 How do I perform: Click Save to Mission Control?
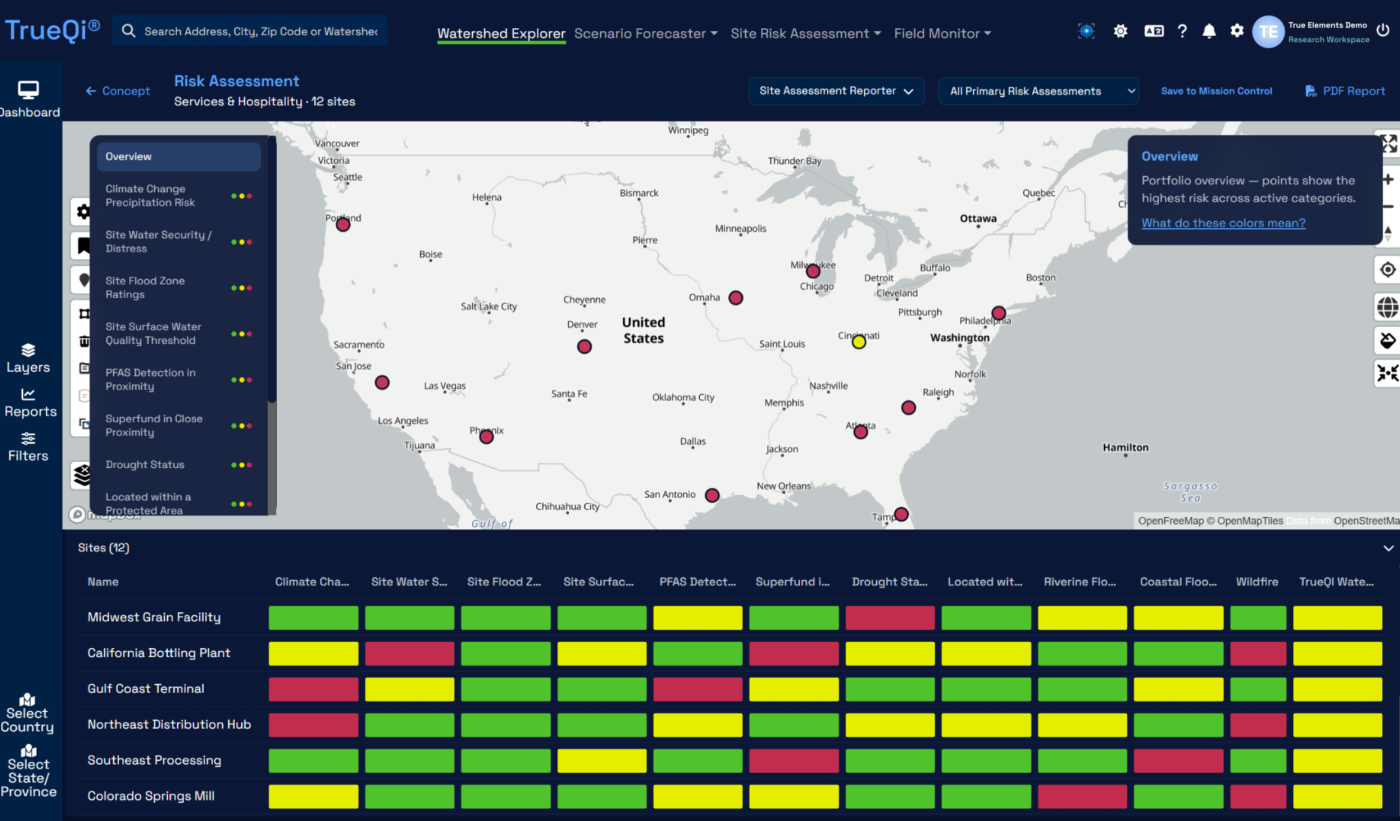tap(1216, 91)
